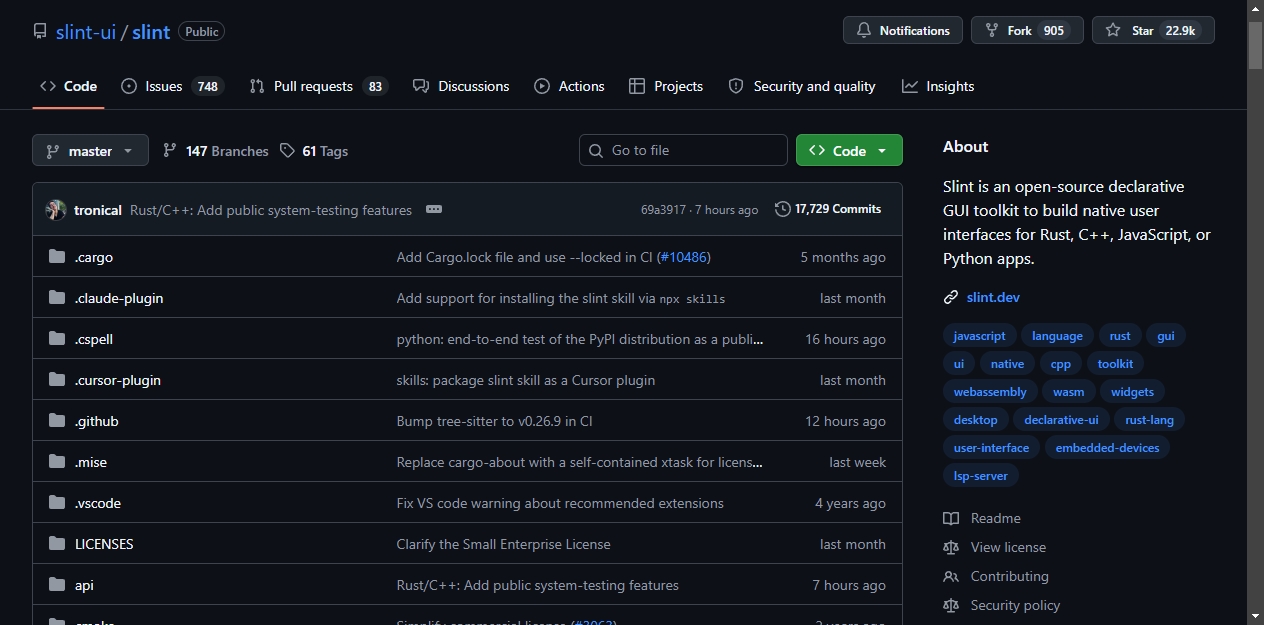The image size is (1264, 625).
Task: Open the Insights tab
Action: tap(938, 86)
